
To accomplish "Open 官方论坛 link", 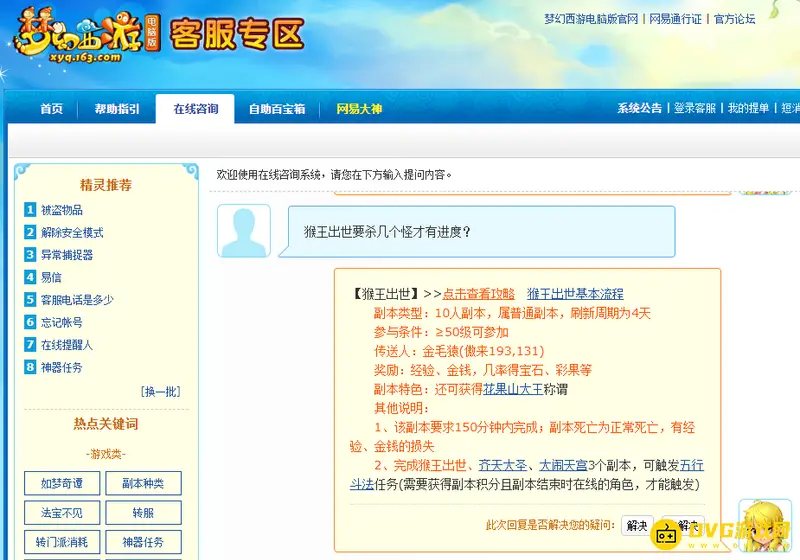I will [x=734, y=19].
